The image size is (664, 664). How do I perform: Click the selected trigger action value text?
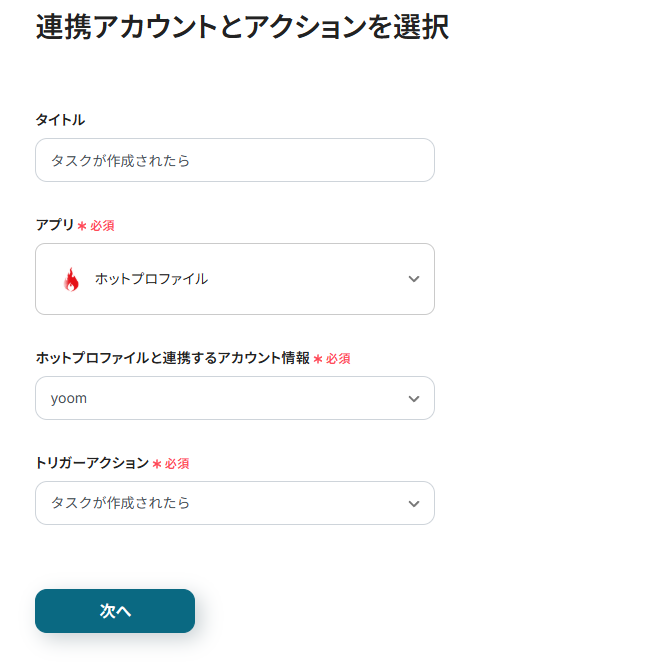click(x=120, y=503)
